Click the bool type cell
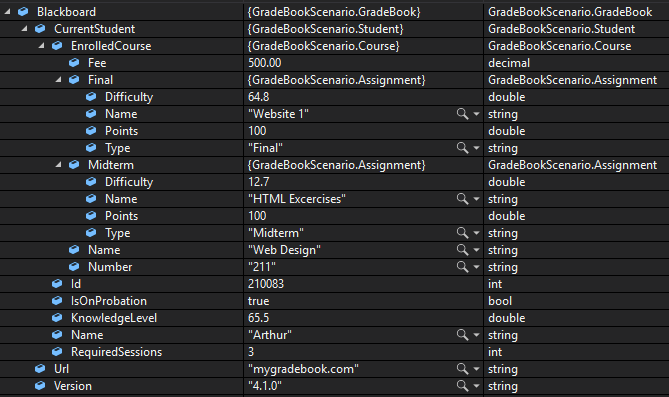Image resolution: width=669 pixels, height=397 pixels. pos(500,301)
